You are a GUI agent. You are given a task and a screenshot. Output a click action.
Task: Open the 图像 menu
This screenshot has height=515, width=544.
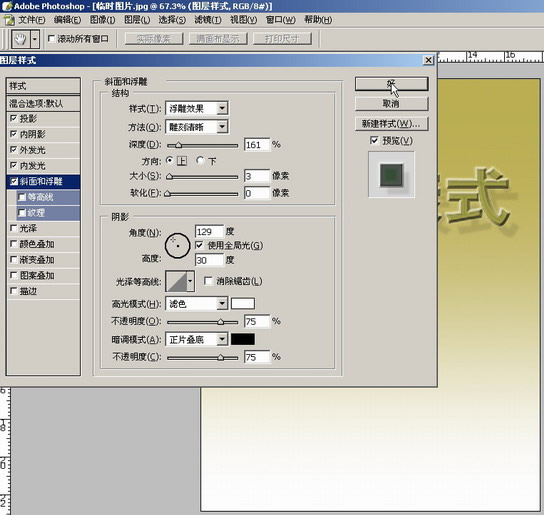point(102,20)
